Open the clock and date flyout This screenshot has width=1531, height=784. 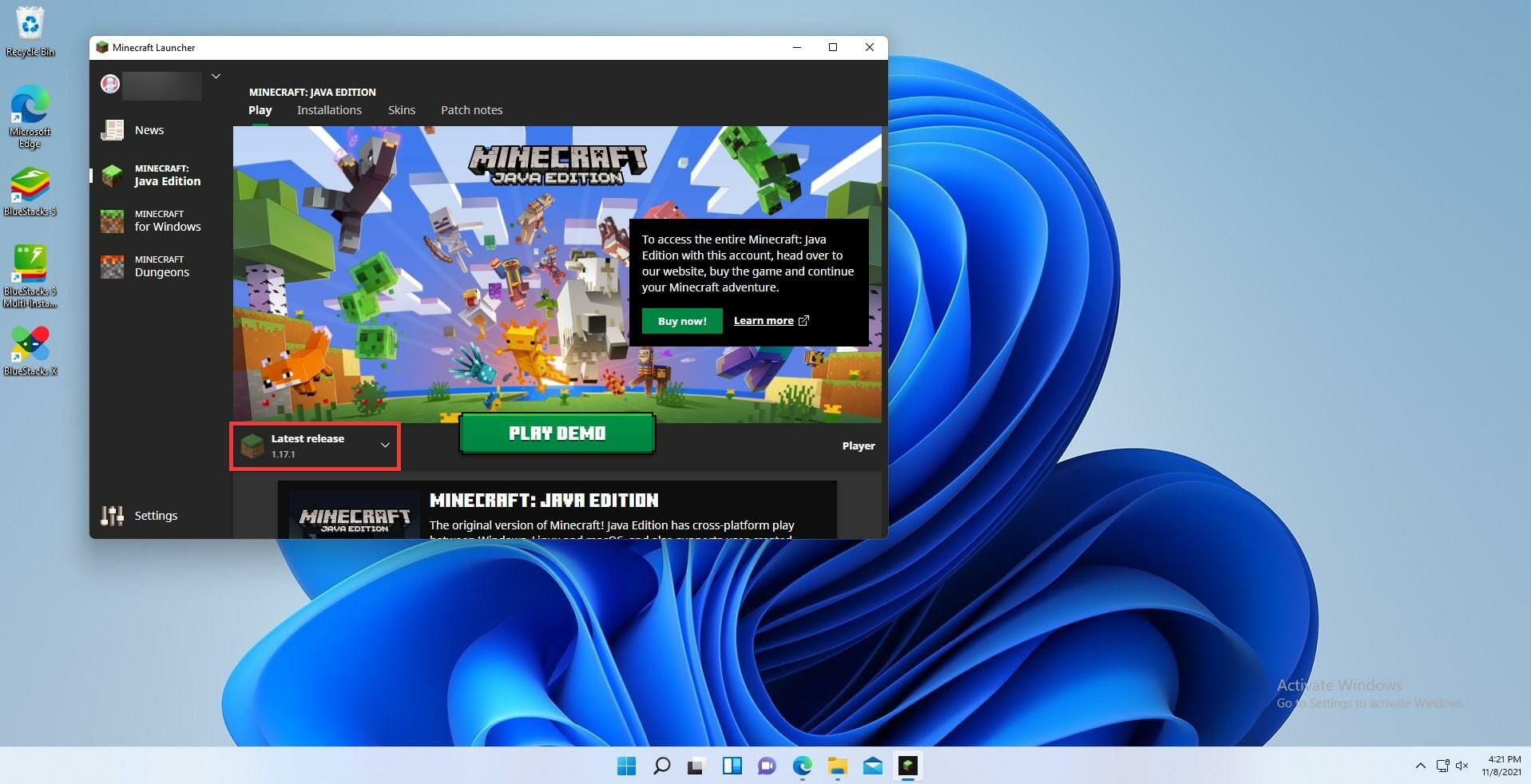[x=1501, y=766]
